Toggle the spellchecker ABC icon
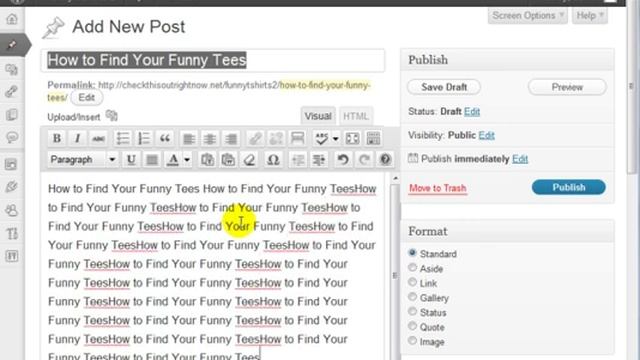 [322, 139]
